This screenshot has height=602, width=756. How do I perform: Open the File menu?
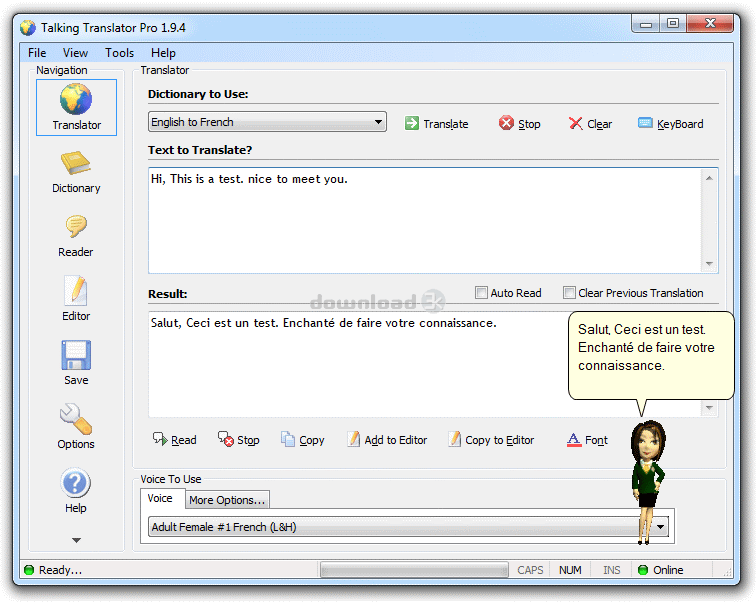tap(37, 53)
